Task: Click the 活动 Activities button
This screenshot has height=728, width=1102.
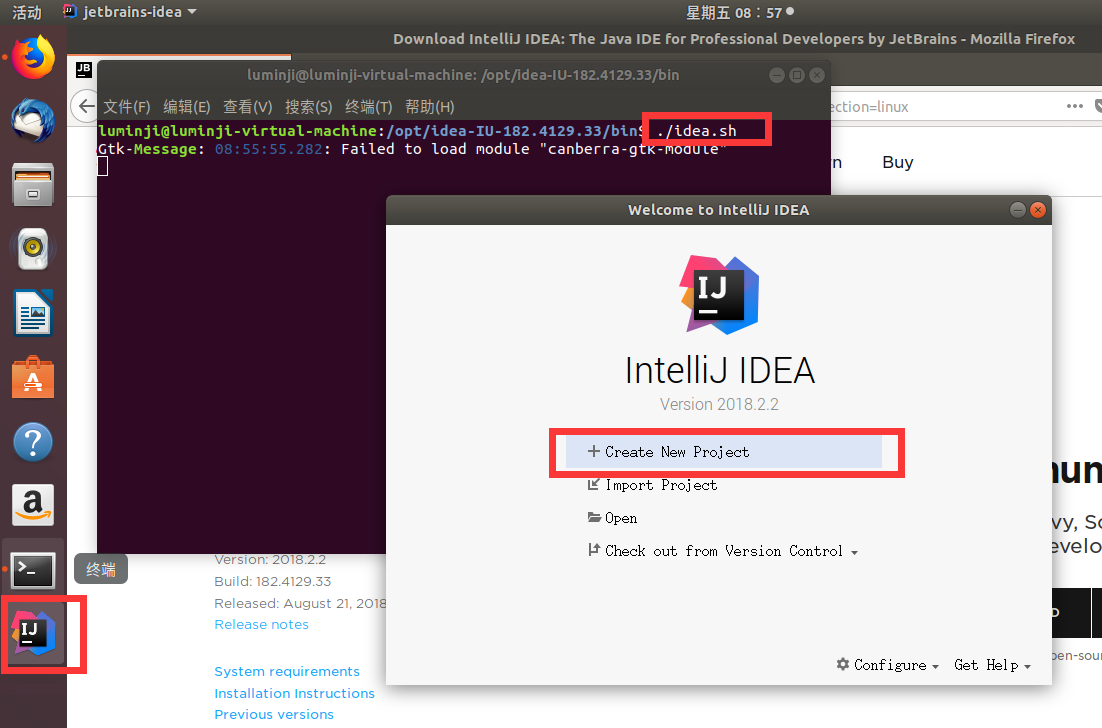Action: 27,12
